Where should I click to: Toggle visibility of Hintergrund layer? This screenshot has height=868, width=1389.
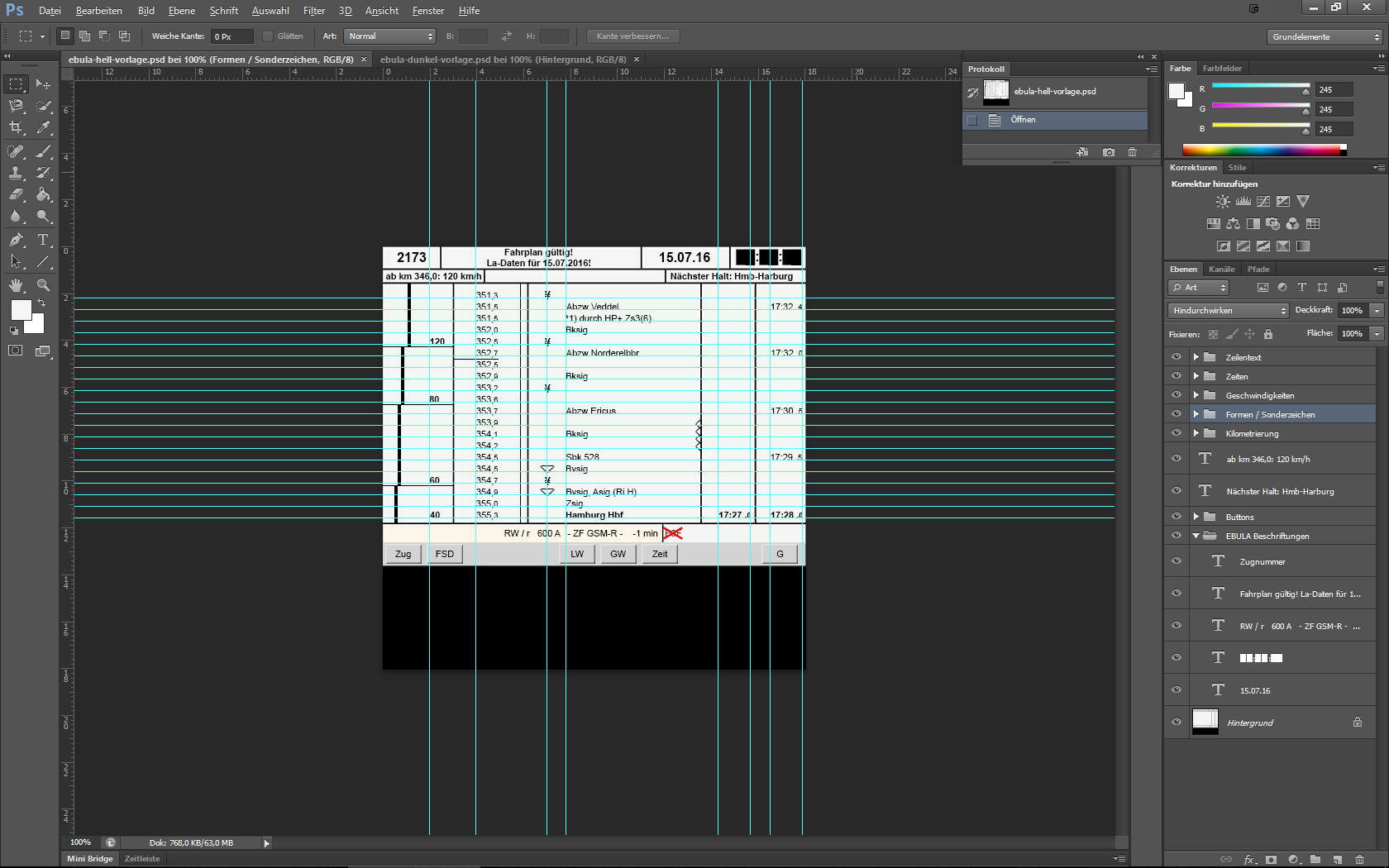click(1177, 722)
